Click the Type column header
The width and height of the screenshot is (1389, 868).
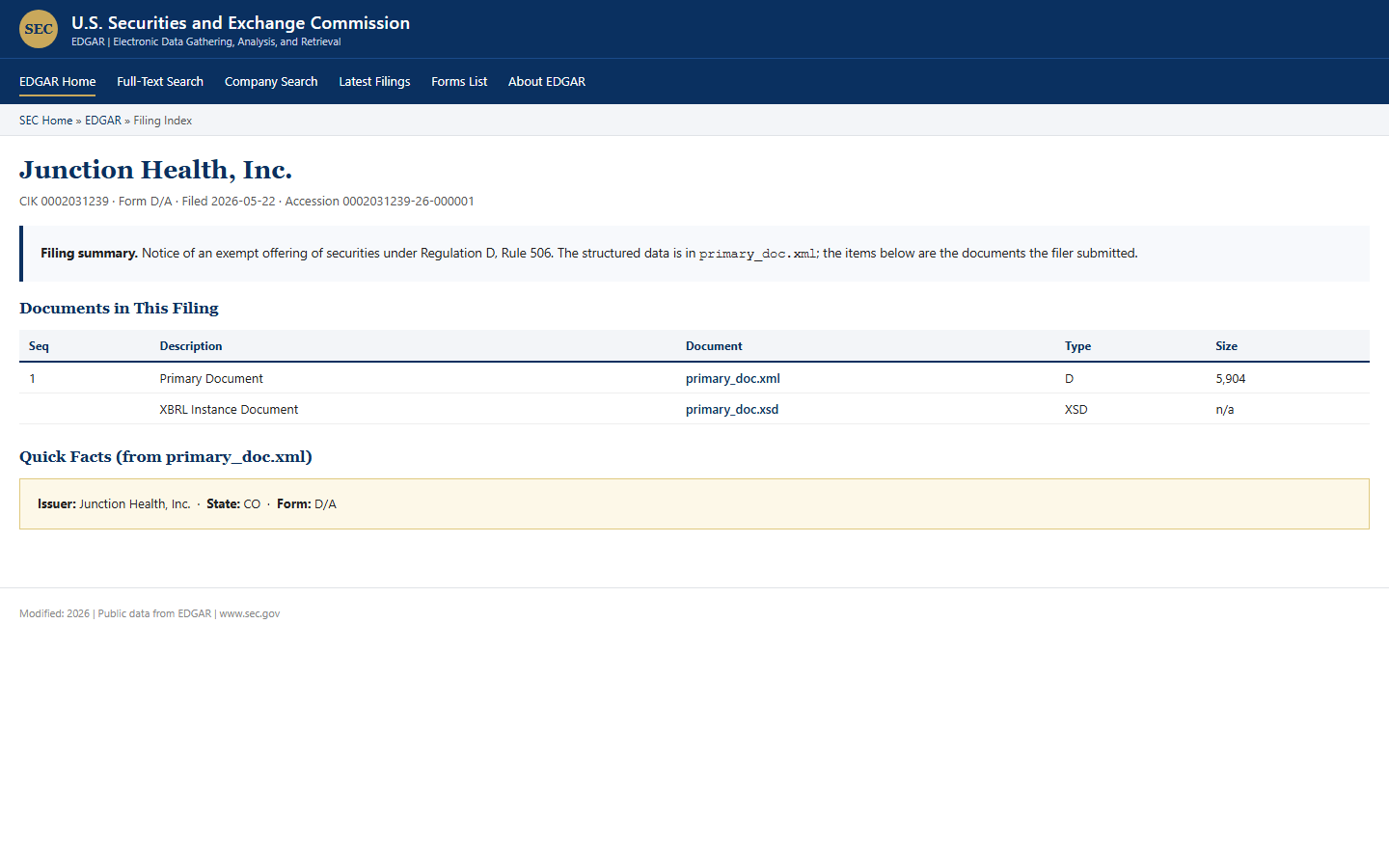(x=1077, y=346)
